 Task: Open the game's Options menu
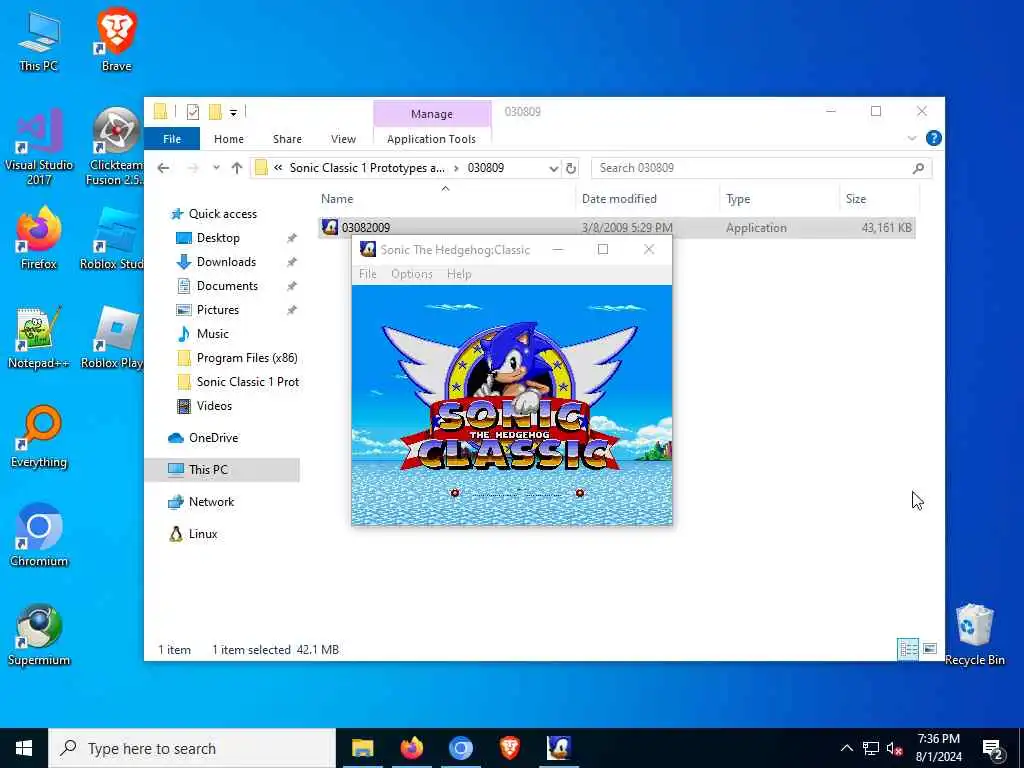[x=411, y=274]
